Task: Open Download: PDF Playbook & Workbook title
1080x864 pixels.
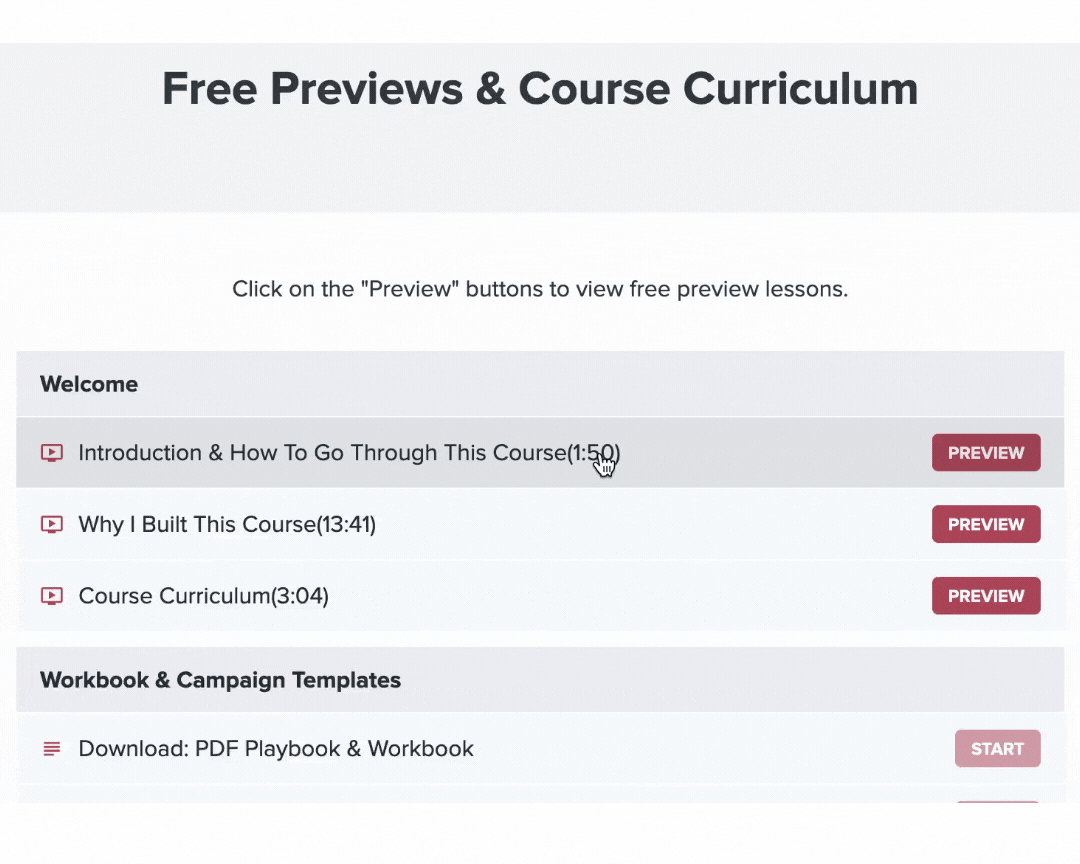Action: point(276,748)
